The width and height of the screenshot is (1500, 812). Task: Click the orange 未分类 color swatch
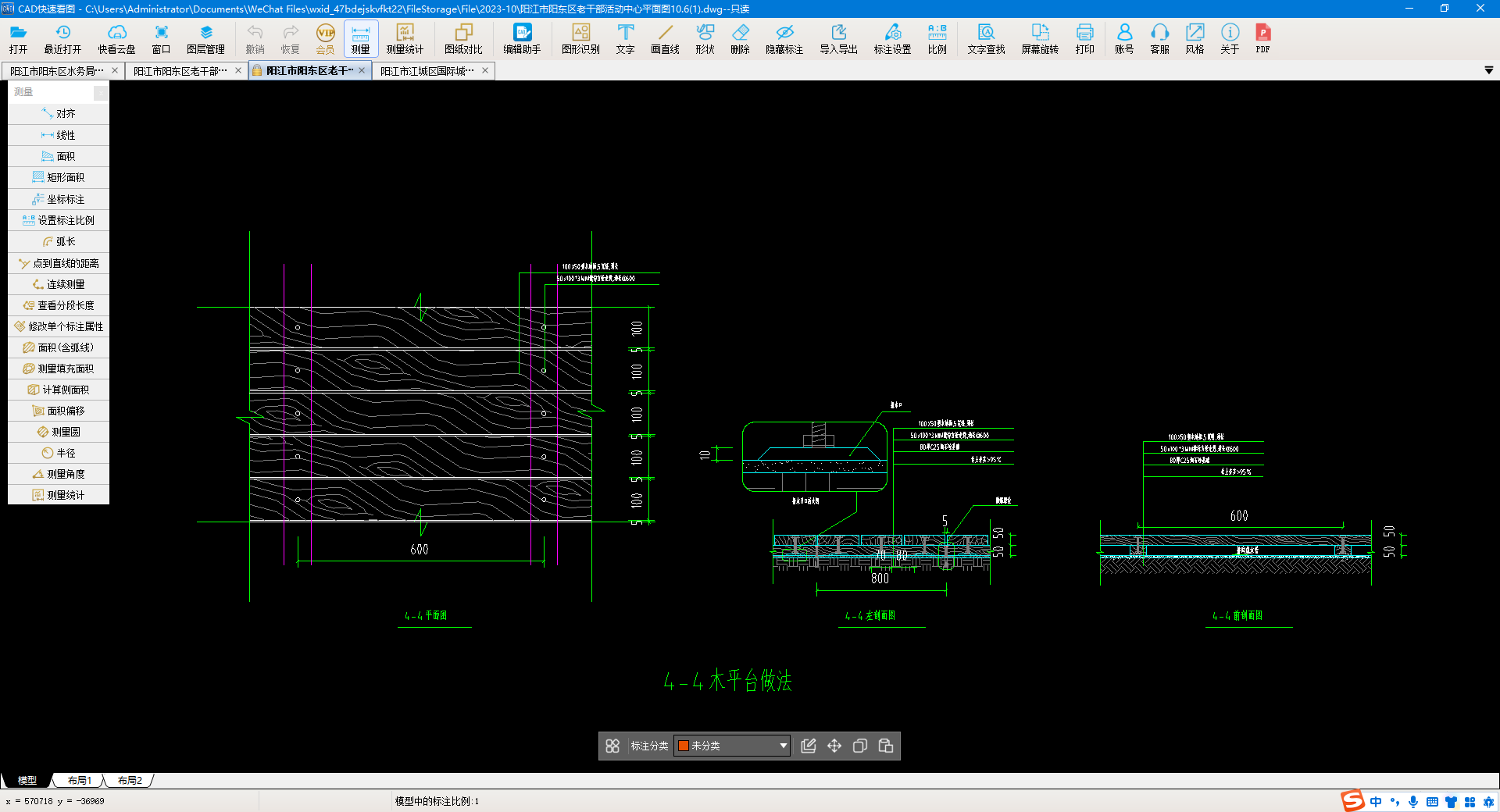(684, 746)
